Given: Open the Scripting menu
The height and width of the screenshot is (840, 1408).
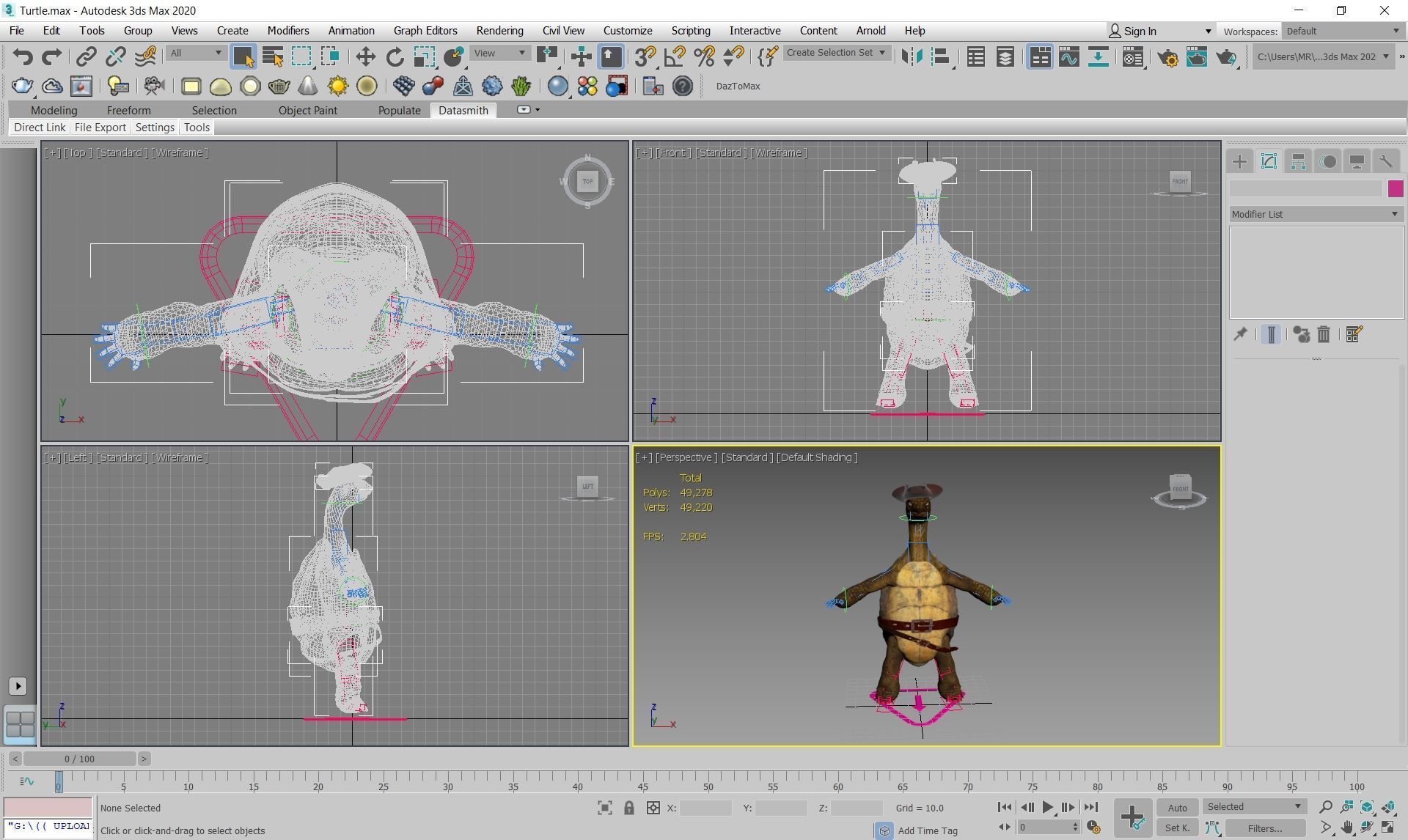Looking at the screenshot, I should (691, 31).
